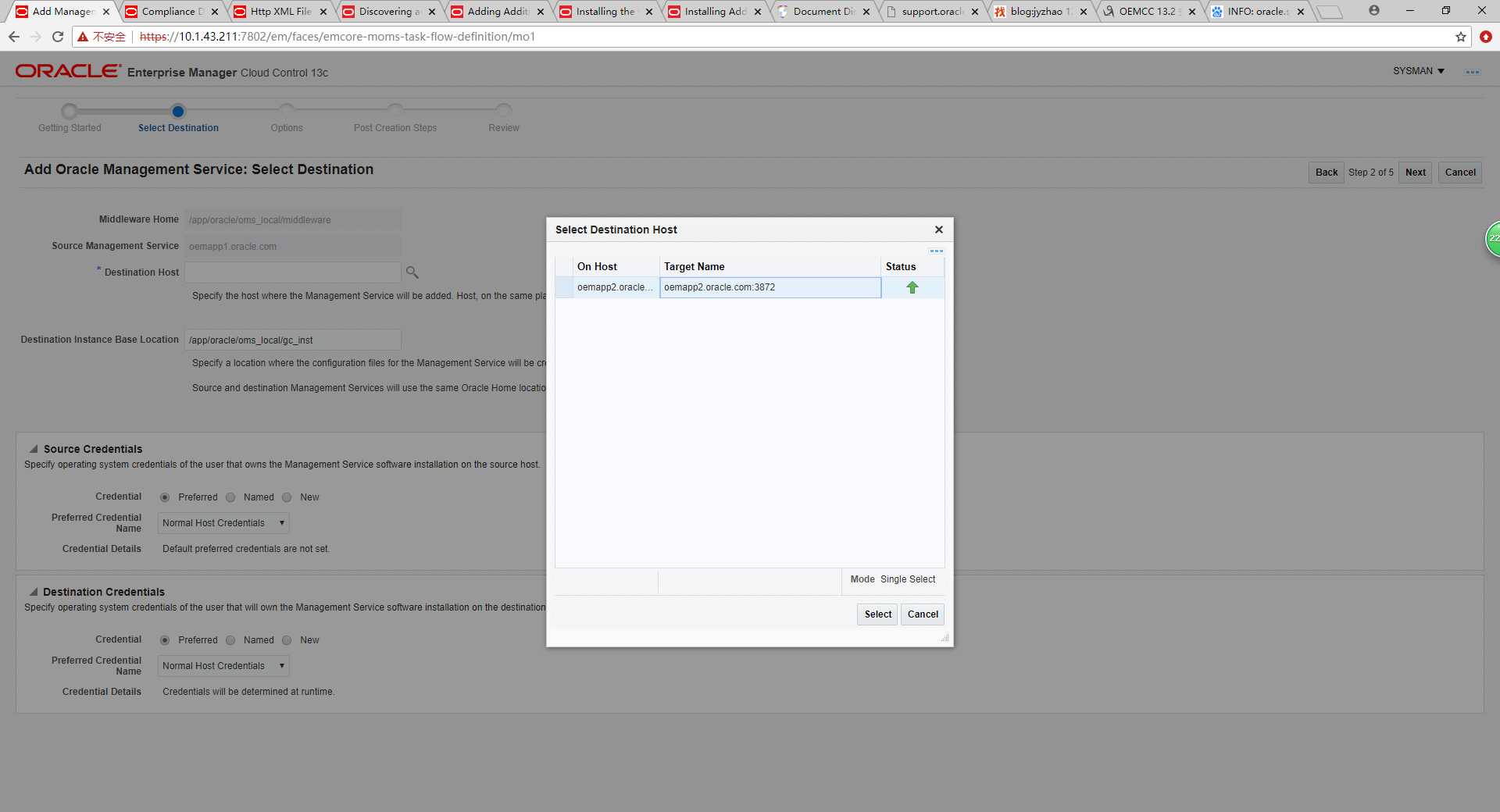The image size is (1500, 812).
Task: Click into the Destination Host field
Action: 293,272
